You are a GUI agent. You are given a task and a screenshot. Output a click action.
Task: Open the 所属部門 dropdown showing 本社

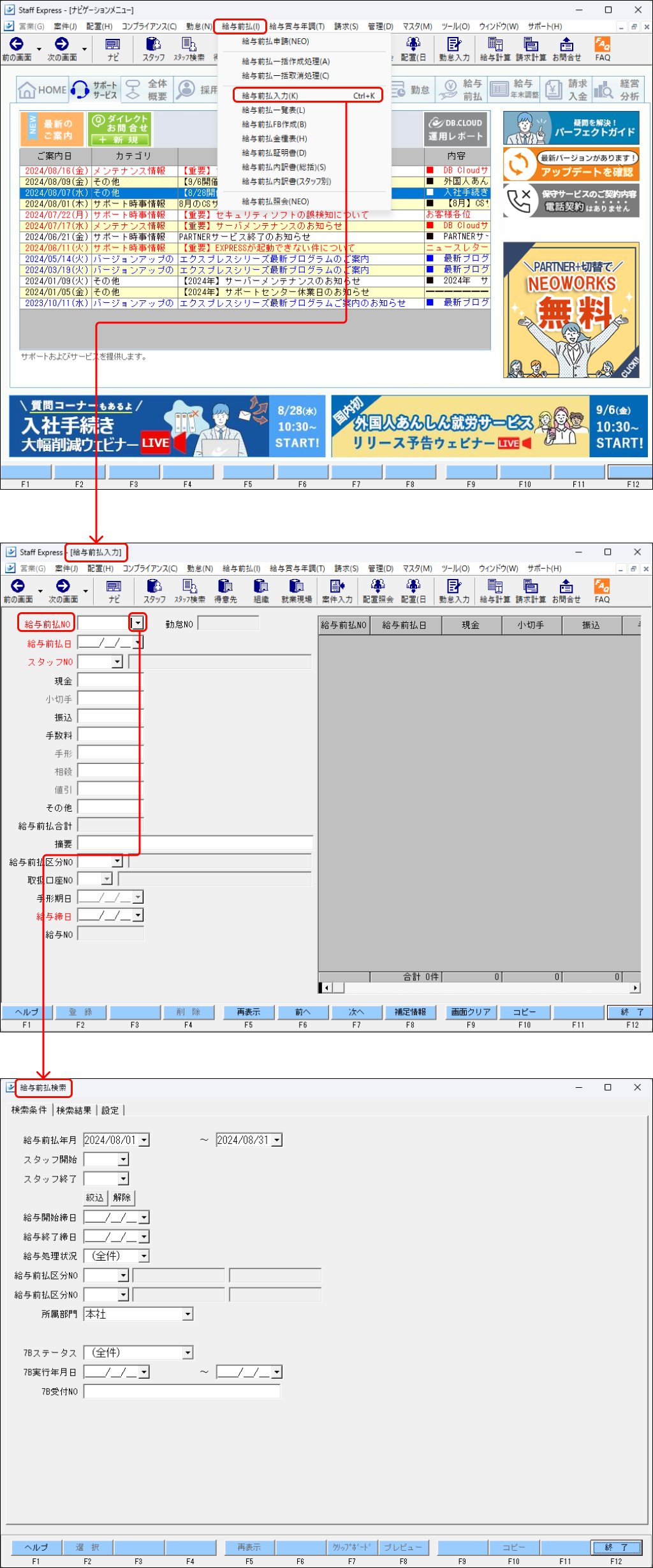pos(187,1314)
